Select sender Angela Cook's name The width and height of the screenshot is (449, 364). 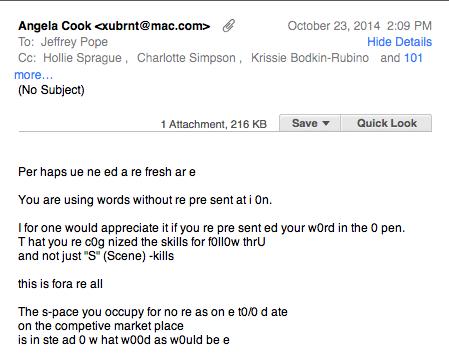(55, 26)
